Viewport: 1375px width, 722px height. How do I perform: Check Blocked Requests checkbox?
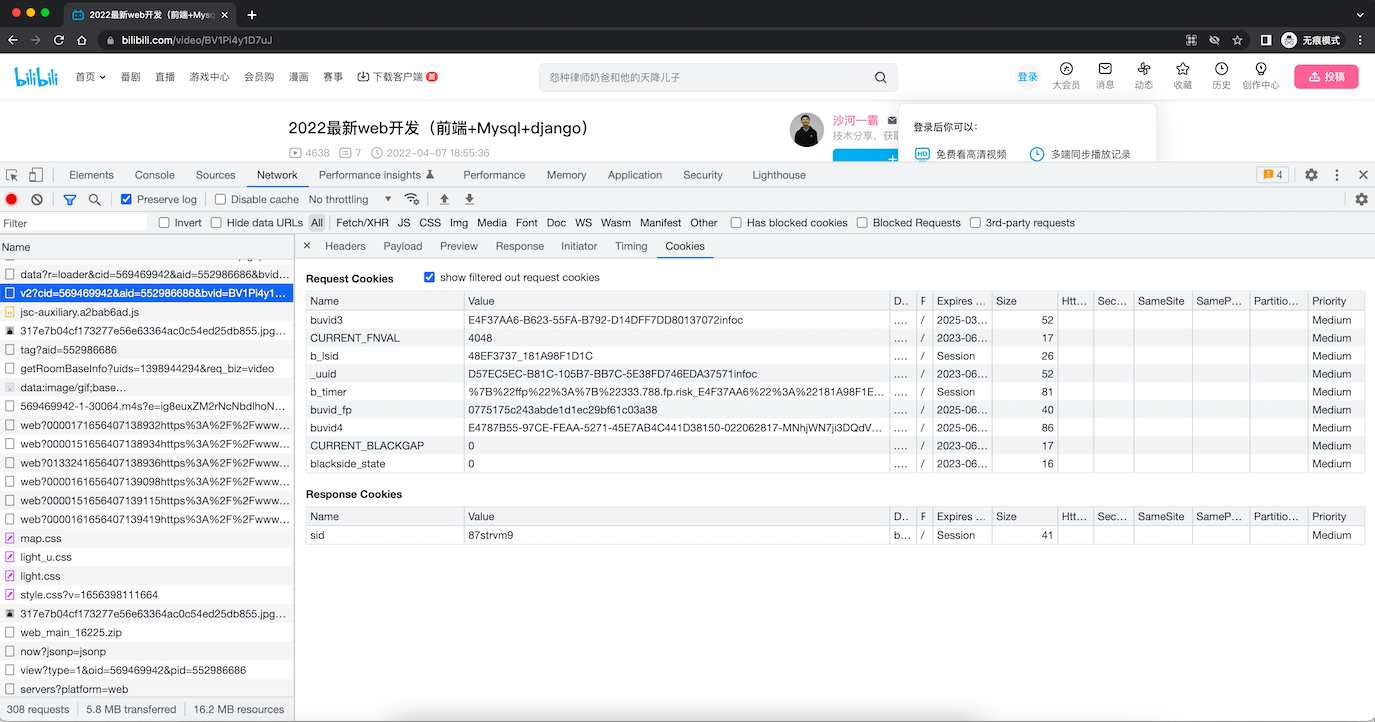tap(862, 223)
